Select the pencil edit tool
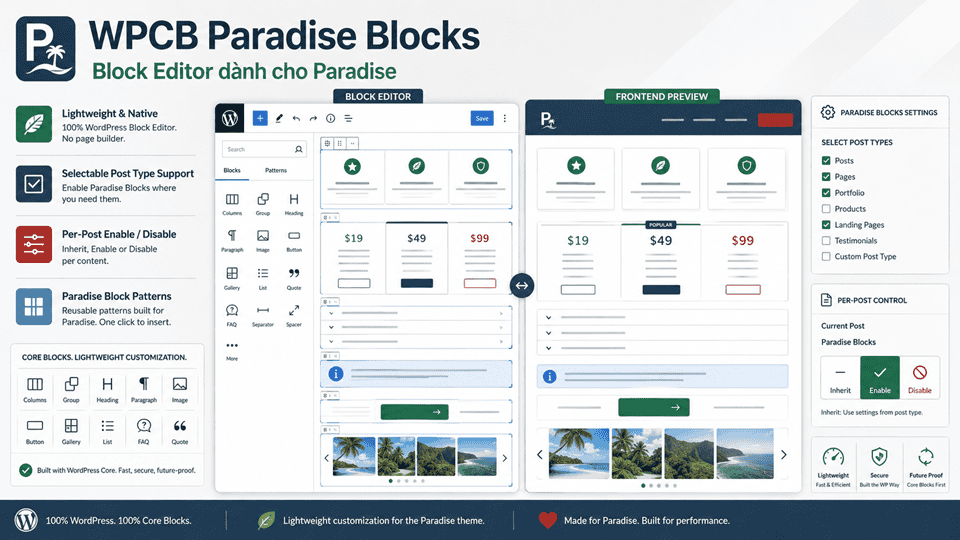The height and width of the screenshot is (540, 960). point(279,118)
